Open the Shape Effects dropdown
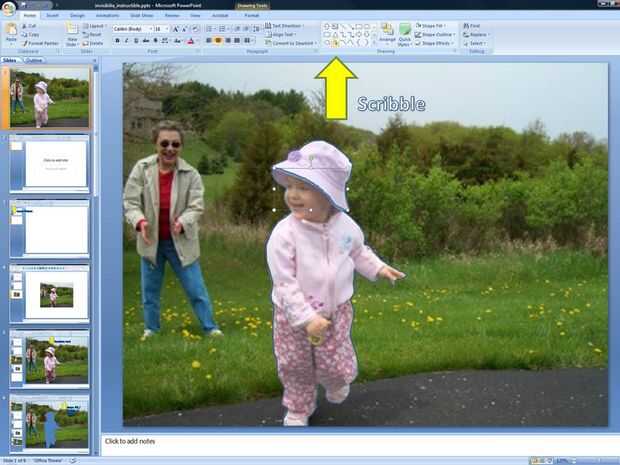 pos(434,43)
